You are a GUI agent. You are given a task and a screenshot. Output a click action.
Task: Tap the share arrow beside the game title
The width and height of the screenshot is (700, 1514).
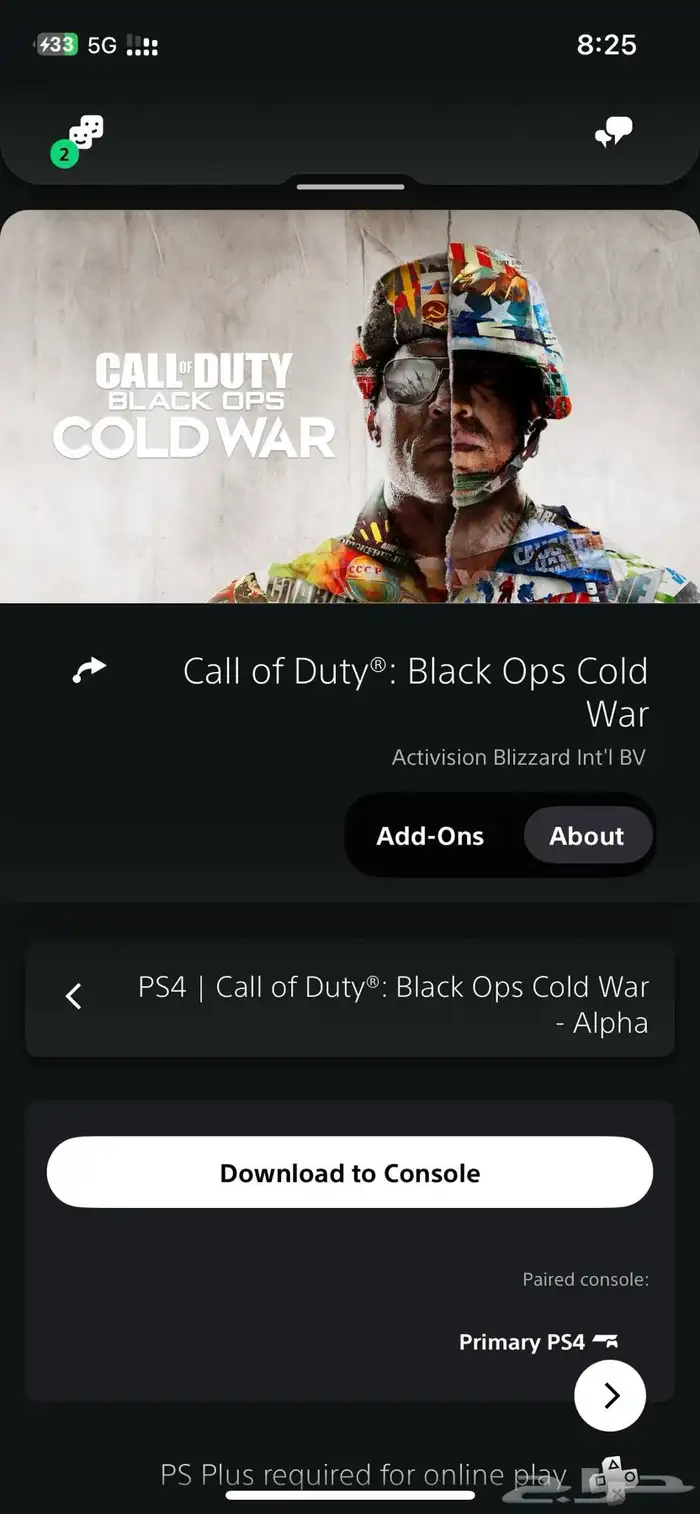click(89, 670)
